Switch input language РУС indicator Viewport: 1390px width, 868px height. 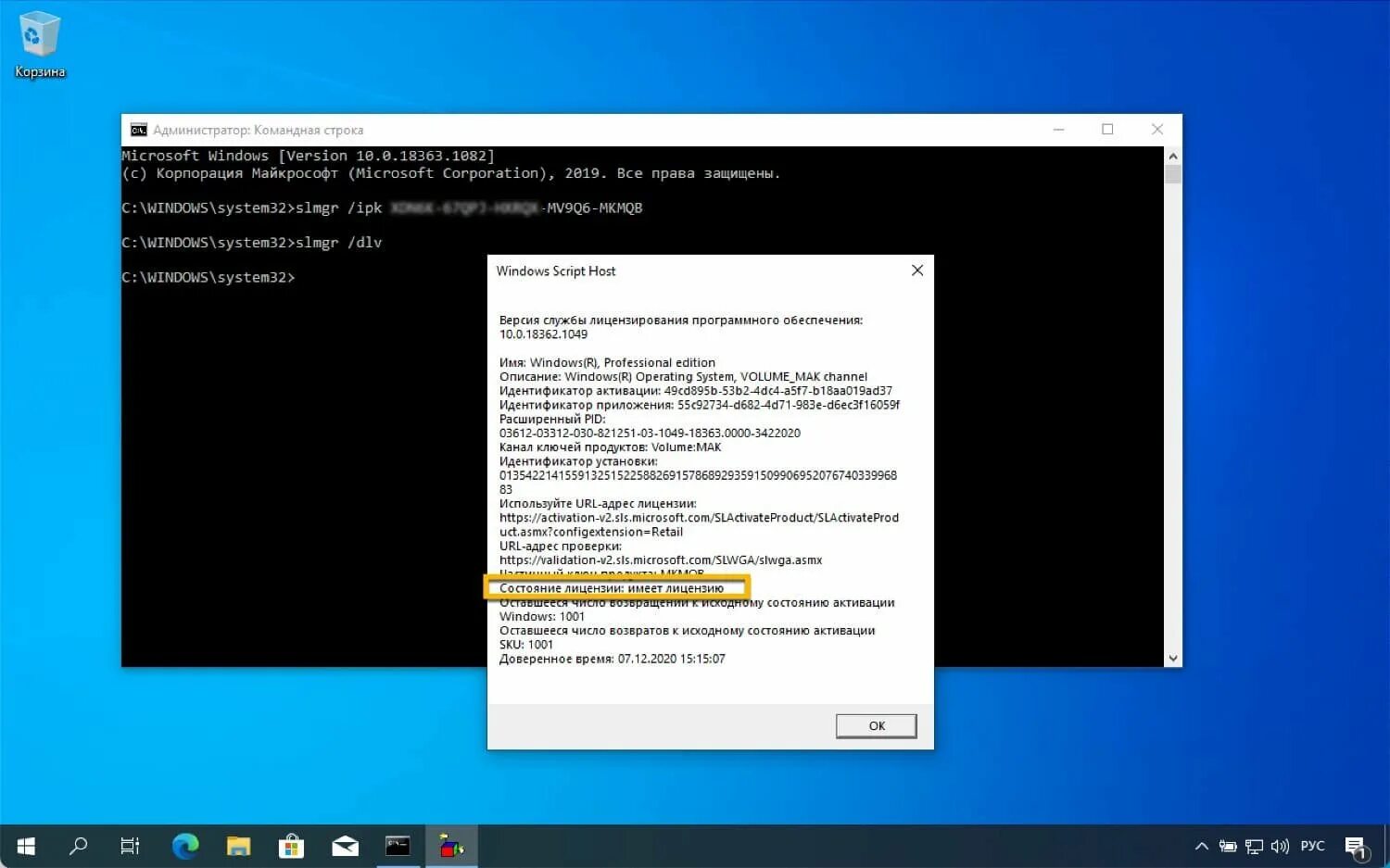tap(1312, 846)
